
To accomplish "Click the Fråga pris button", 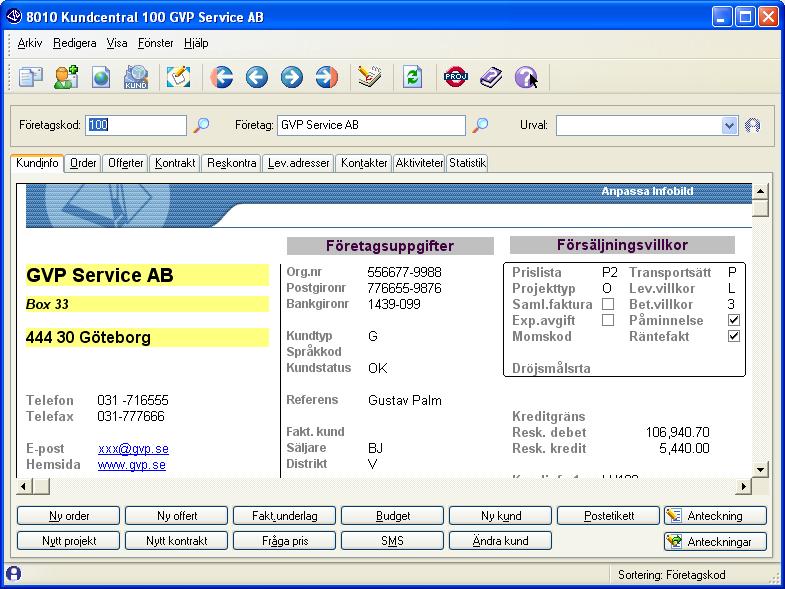I will click(x=284, y=541).
